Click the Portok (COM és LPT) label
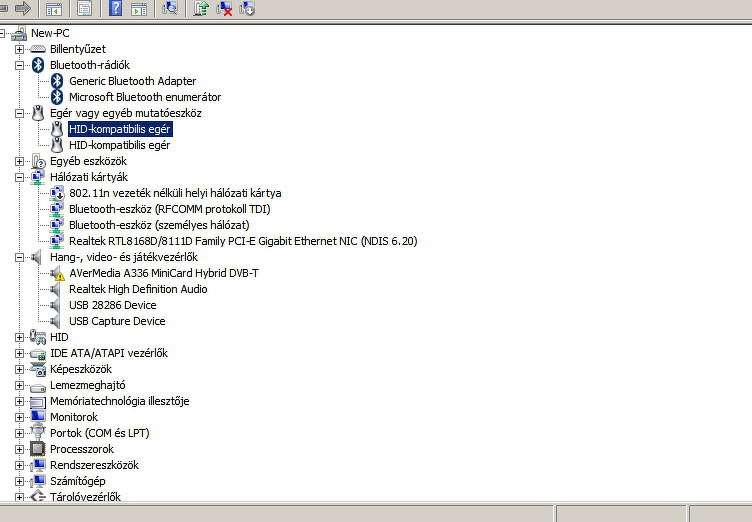The width and height of the screenshot is (752, 522). [100, 433]
